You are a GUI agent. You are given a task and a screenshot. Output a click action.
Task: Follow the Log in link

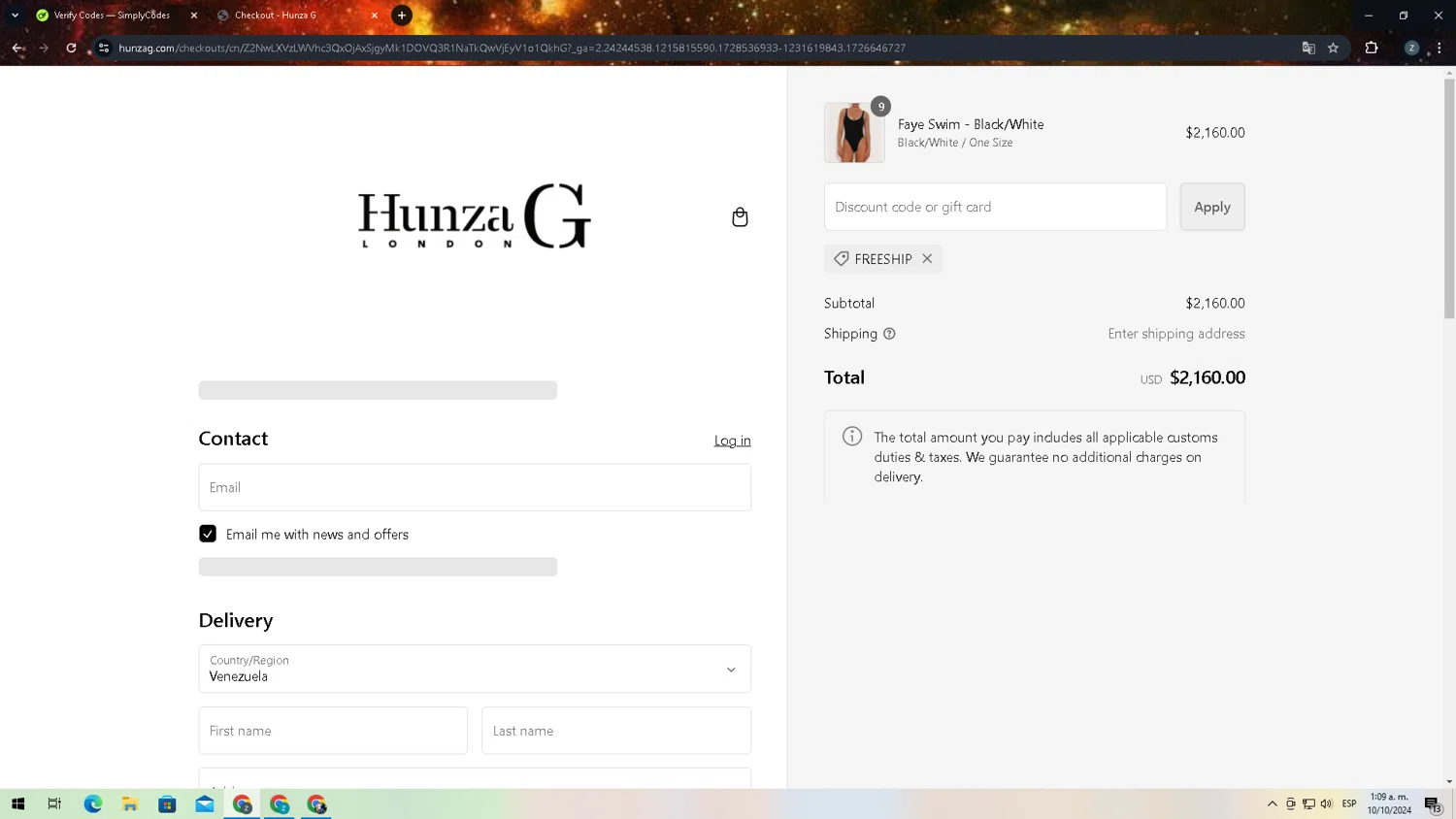(733, 441)
